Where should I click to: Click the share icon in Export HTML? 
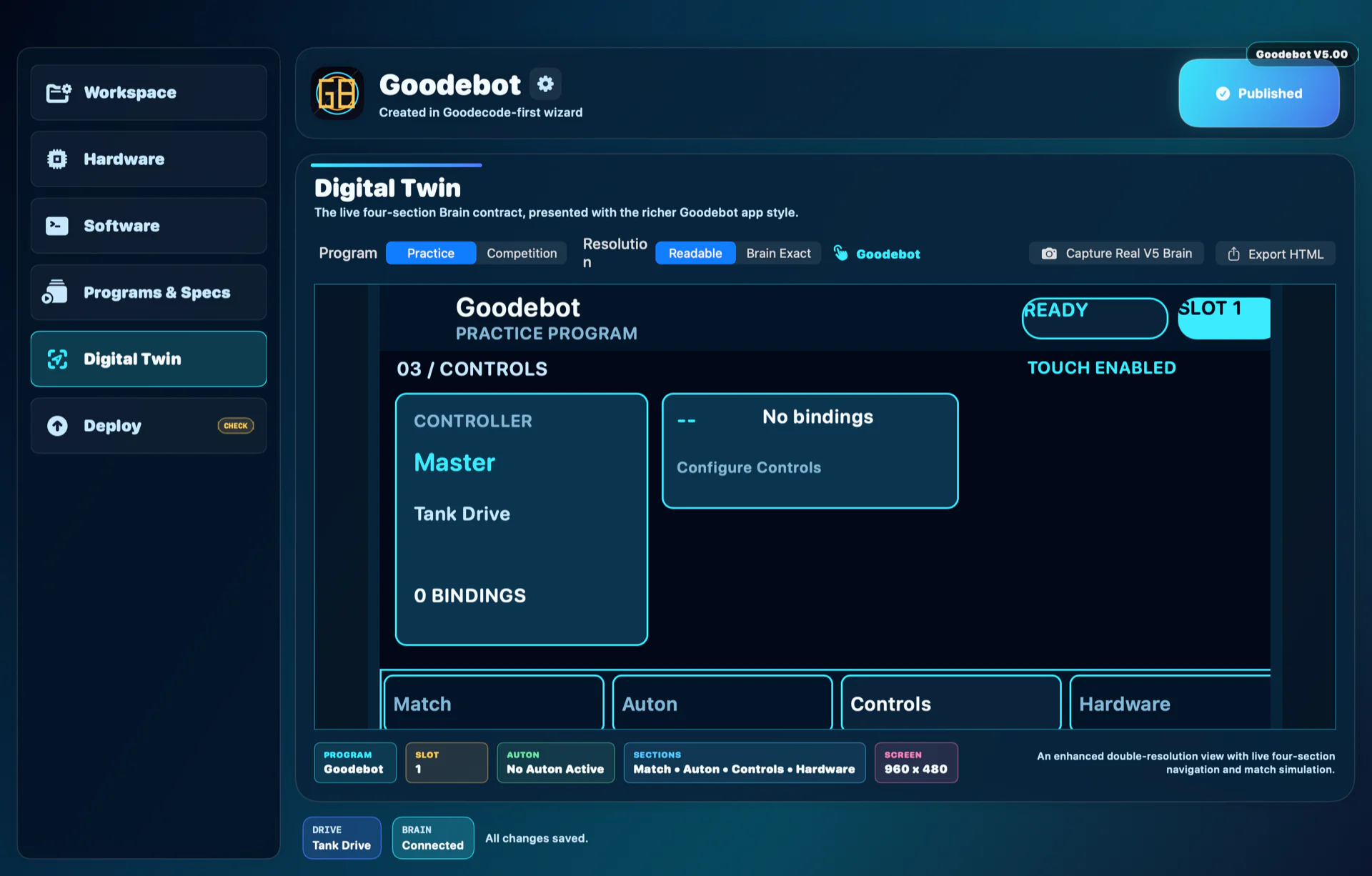(1233, 254)
